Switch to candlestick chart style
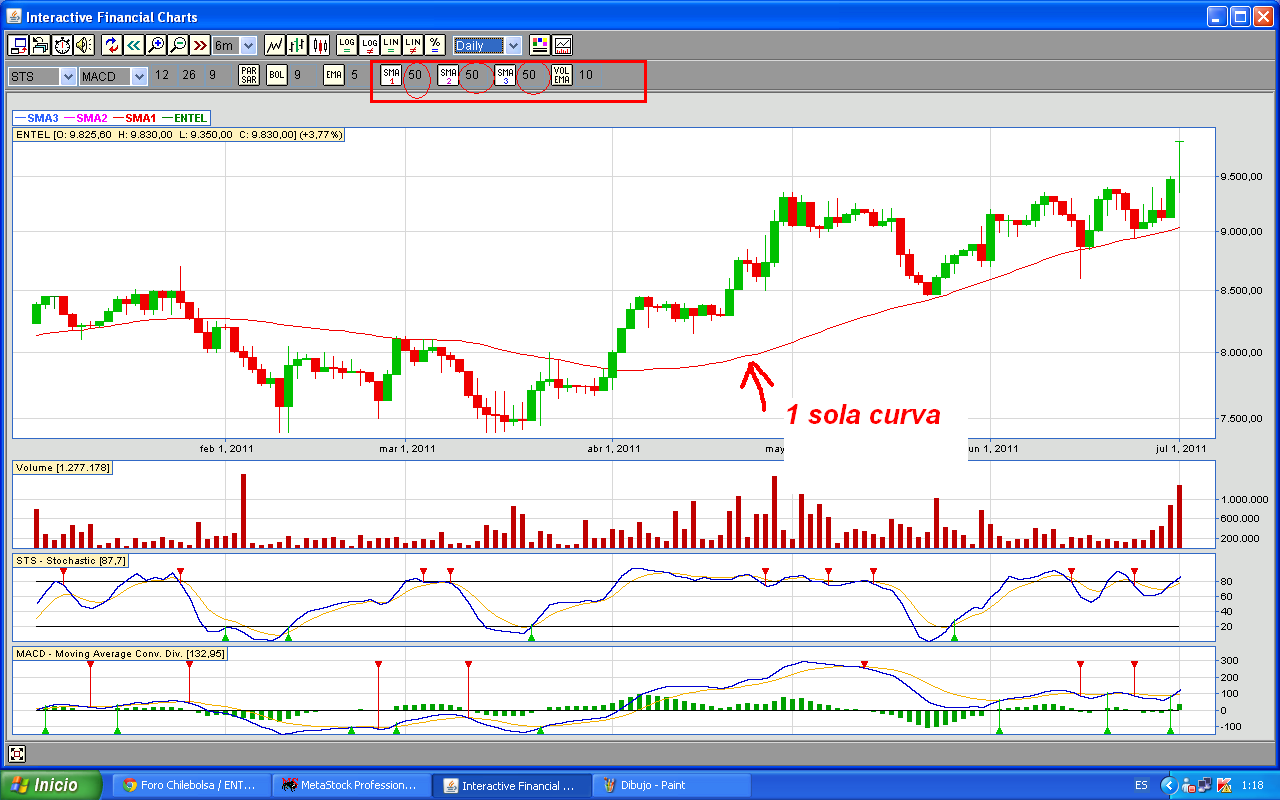1280x800 pixels. (320, 45)
